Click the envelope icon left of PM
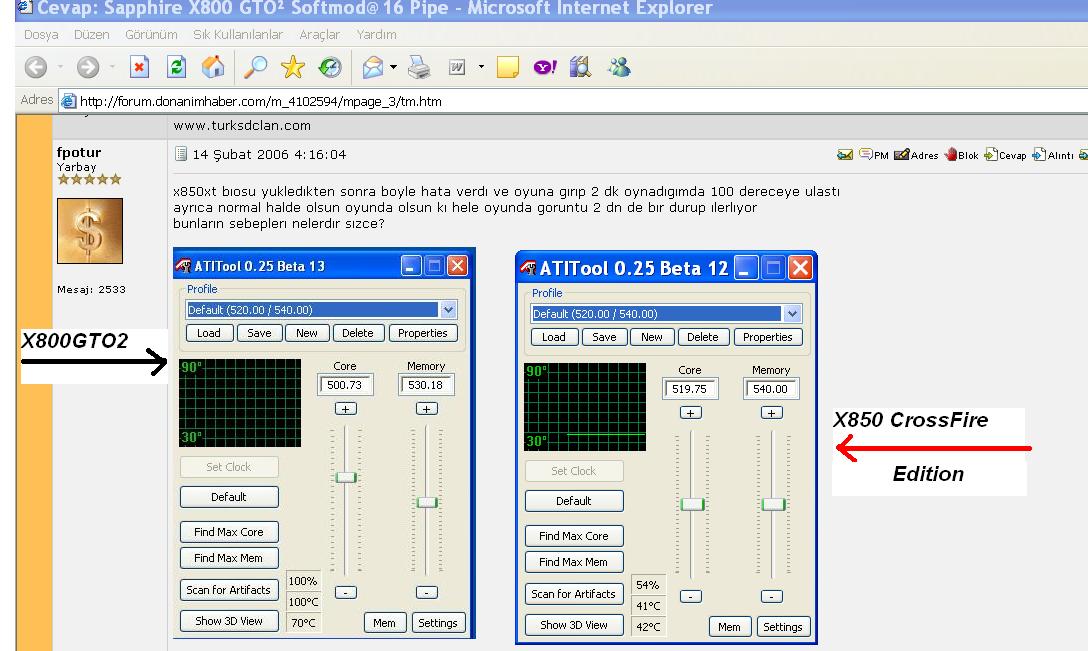This screenshot has width=1088, height=651. coord(845,154)
